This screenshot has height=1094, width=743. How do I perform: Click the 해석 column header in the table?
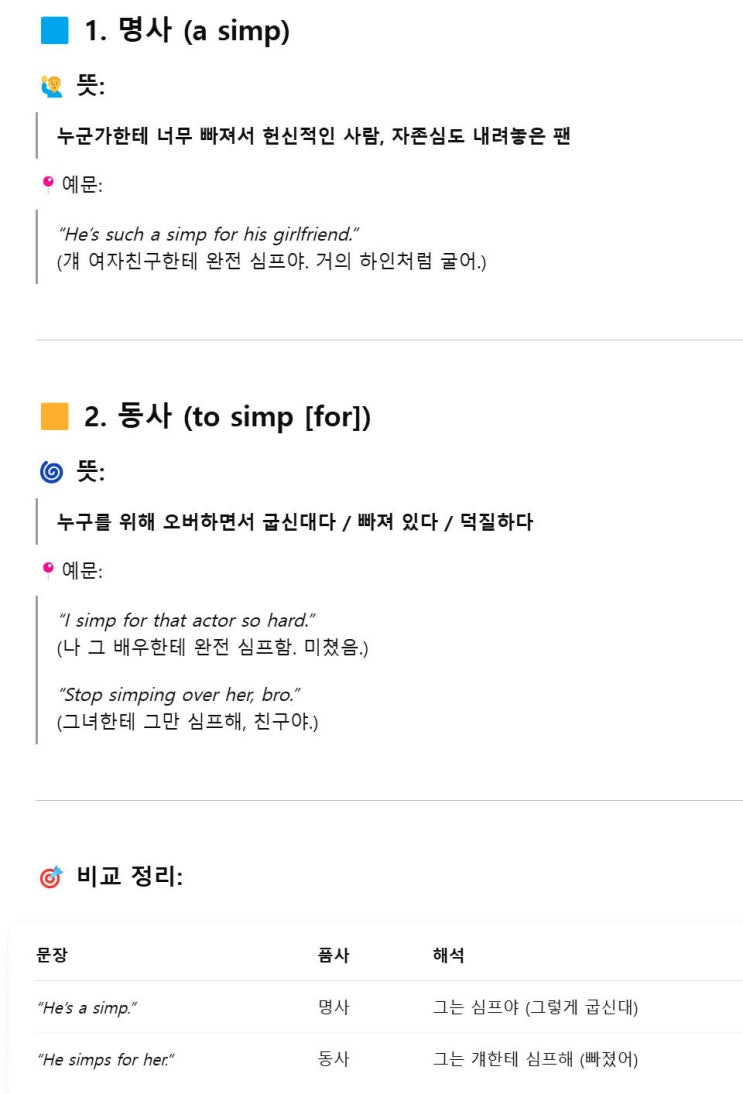(x=448, y=956)
